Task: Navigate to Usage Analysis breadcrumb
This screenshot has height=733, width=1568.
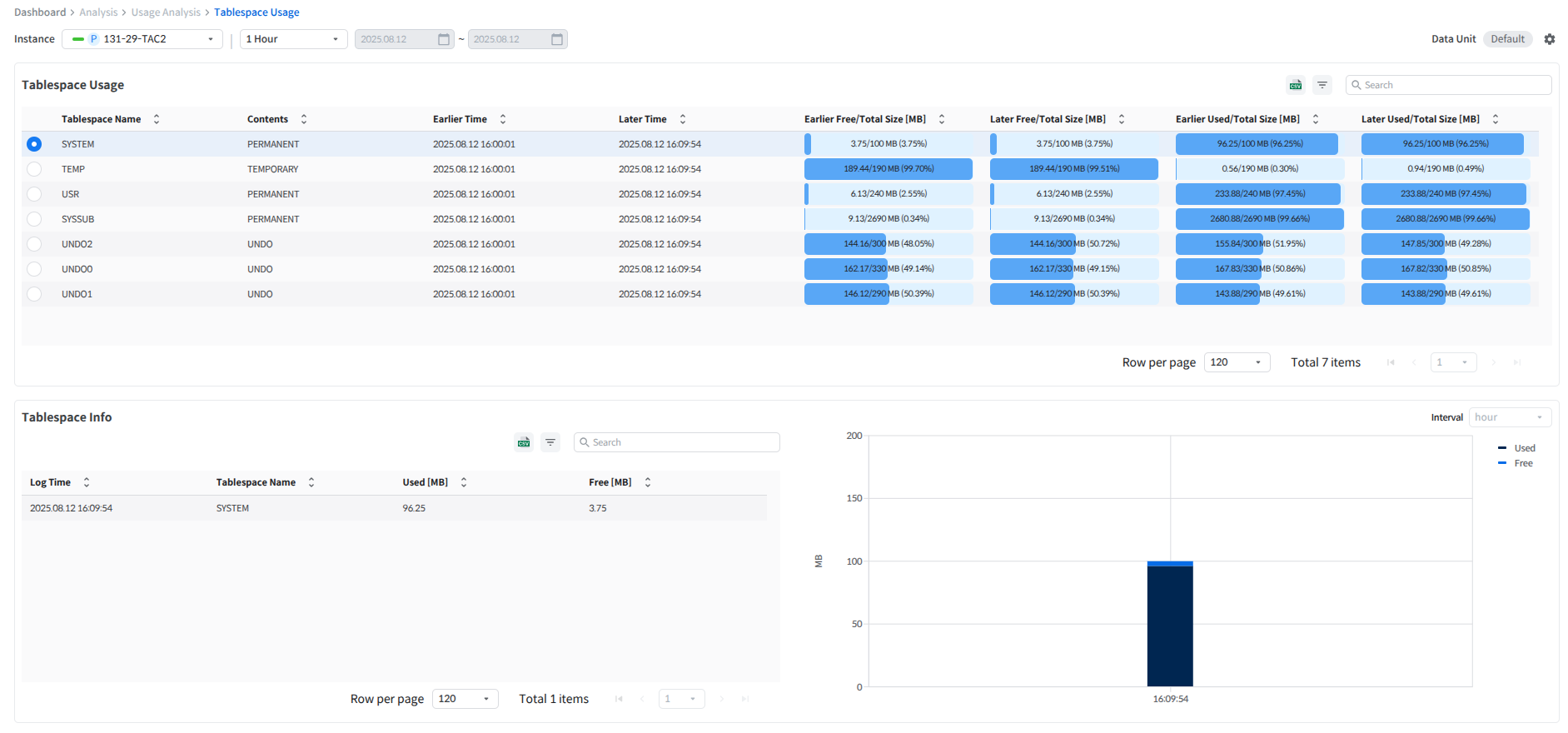Action: pyautogui.click(x=166, y=12)
